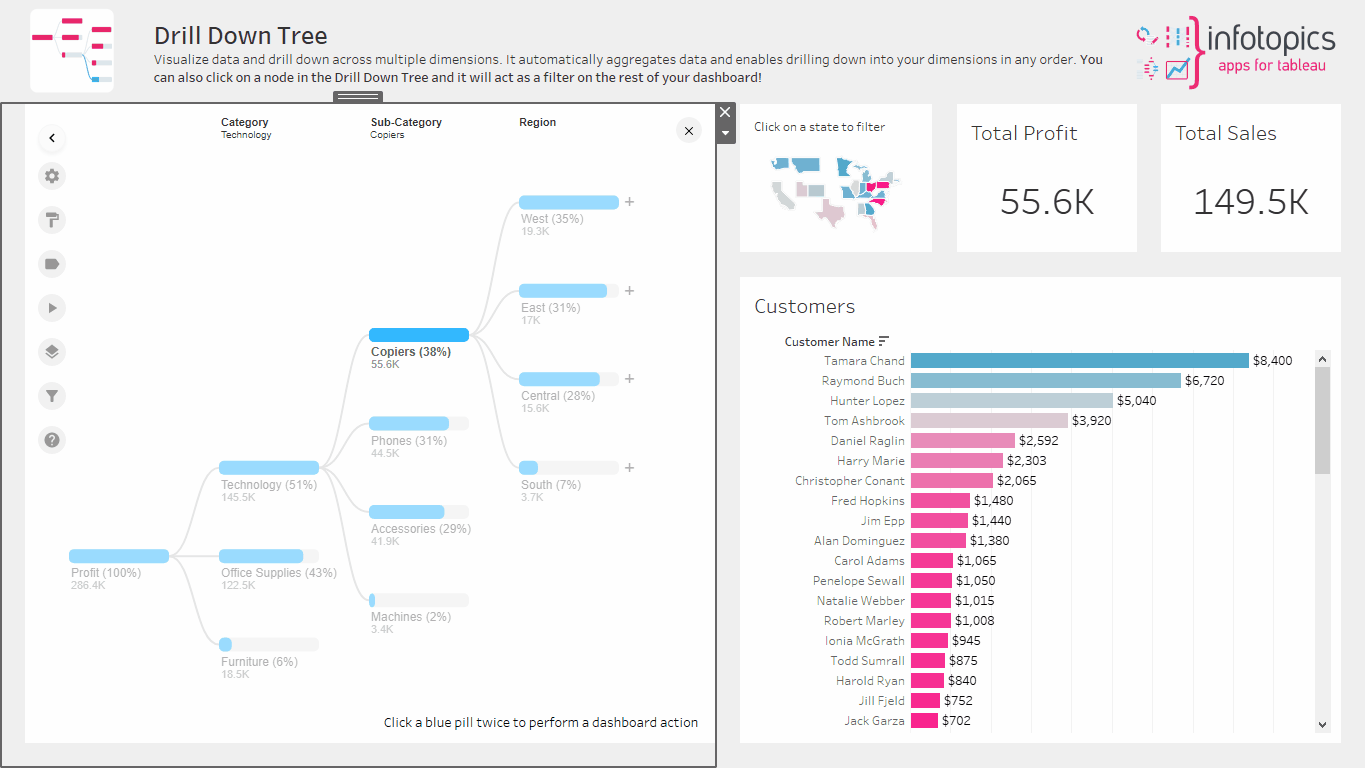Click the back arrow icon in the tree sidebar
This screenshot has width=1365, height=768.
pos(52,138)
